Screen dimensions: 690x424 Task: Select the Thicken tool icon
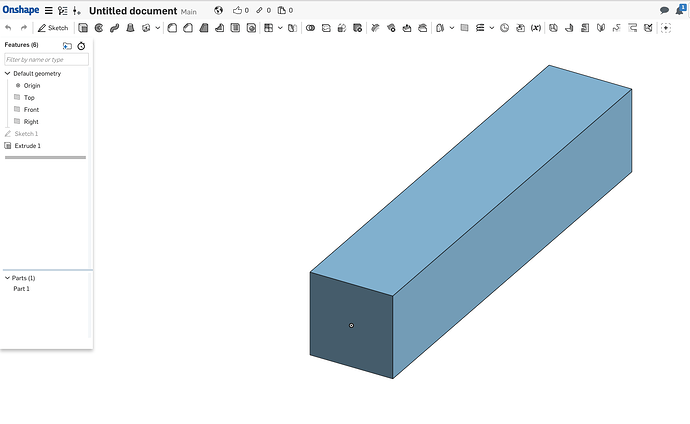coord(146,28)
